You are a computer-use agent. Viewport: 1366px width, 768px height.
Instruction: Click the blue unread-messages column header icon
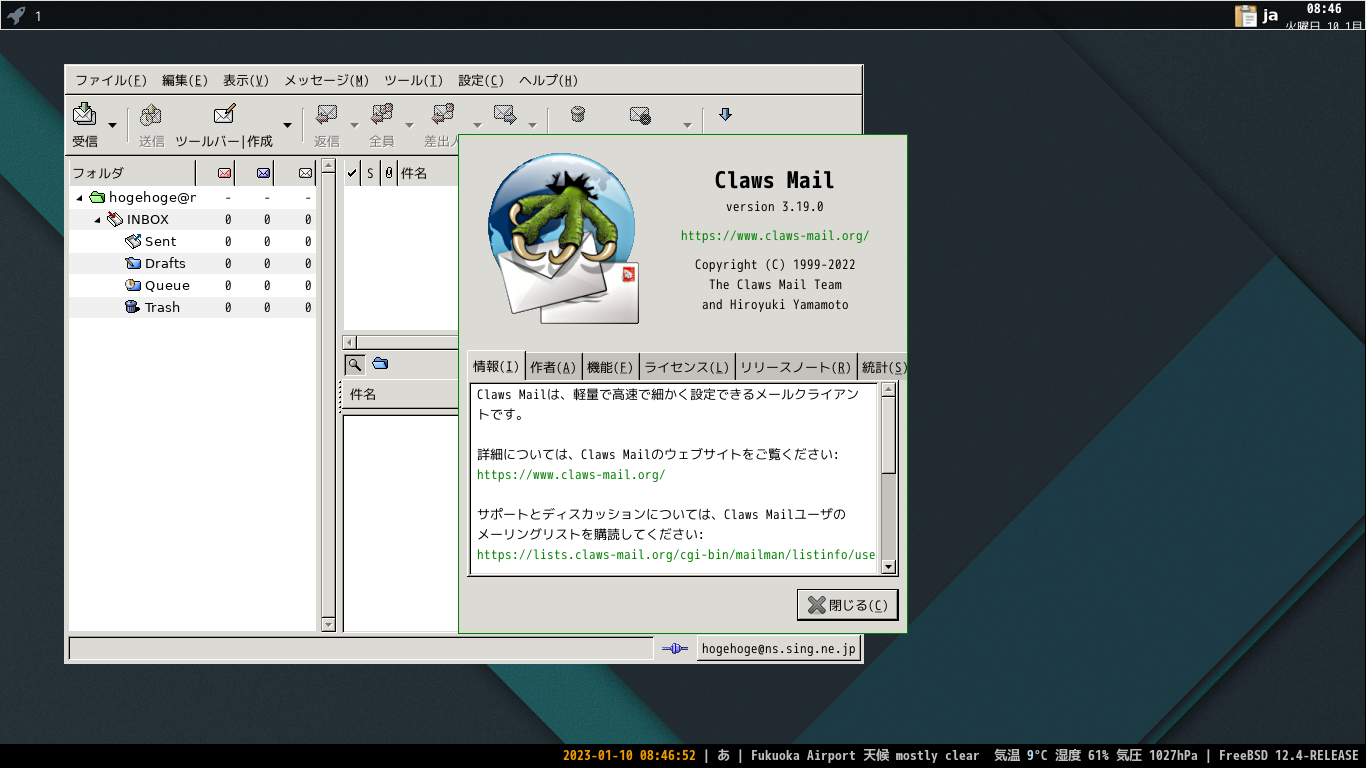tap(263, 173)
